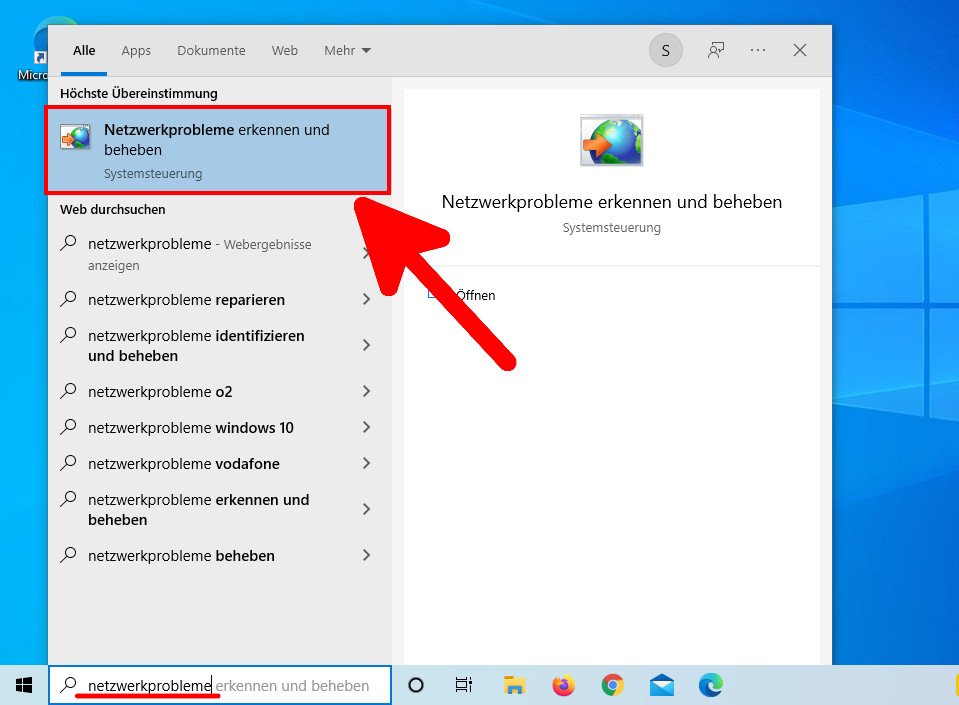
Task: Open Cortana circle icon in taskbar
Action: (416, 685)
